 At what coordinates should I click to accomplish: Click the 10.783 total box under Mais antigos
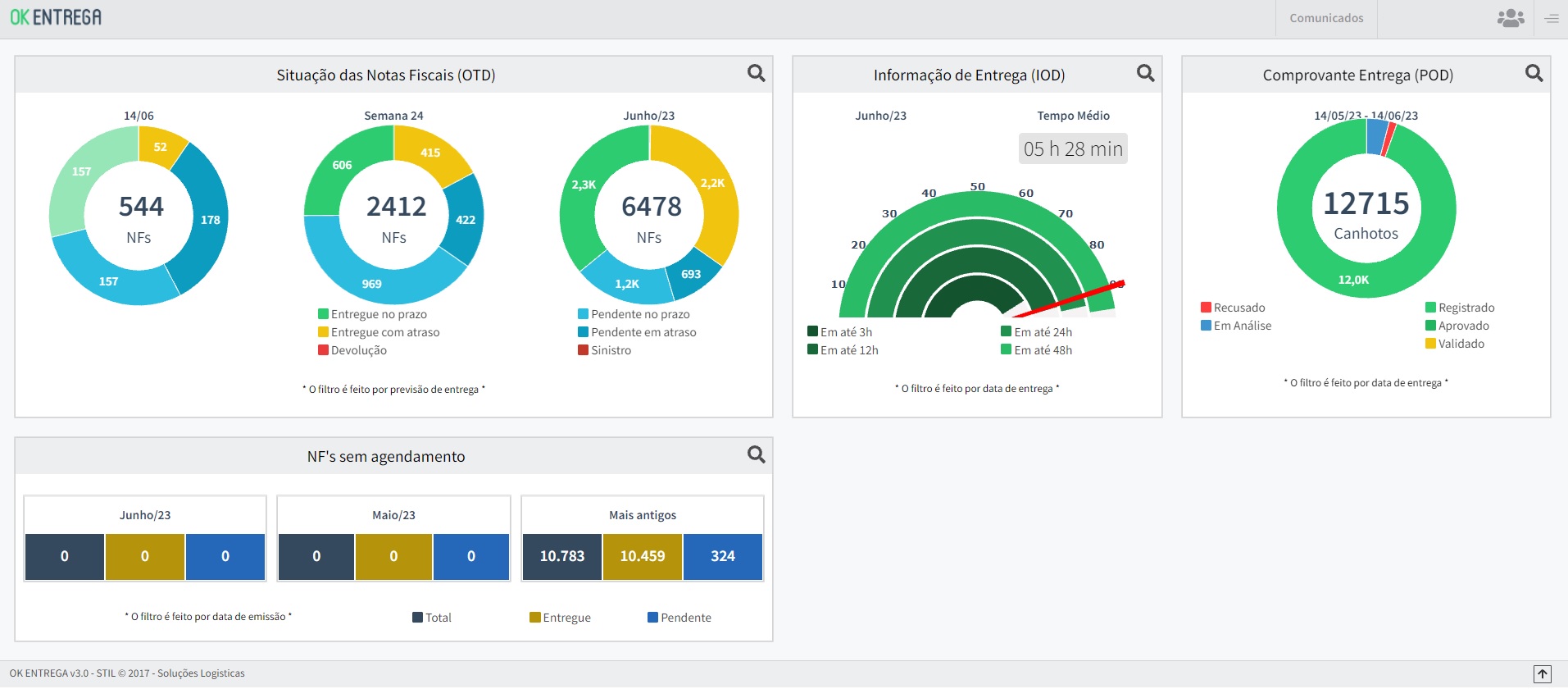(x=561, y=556)
